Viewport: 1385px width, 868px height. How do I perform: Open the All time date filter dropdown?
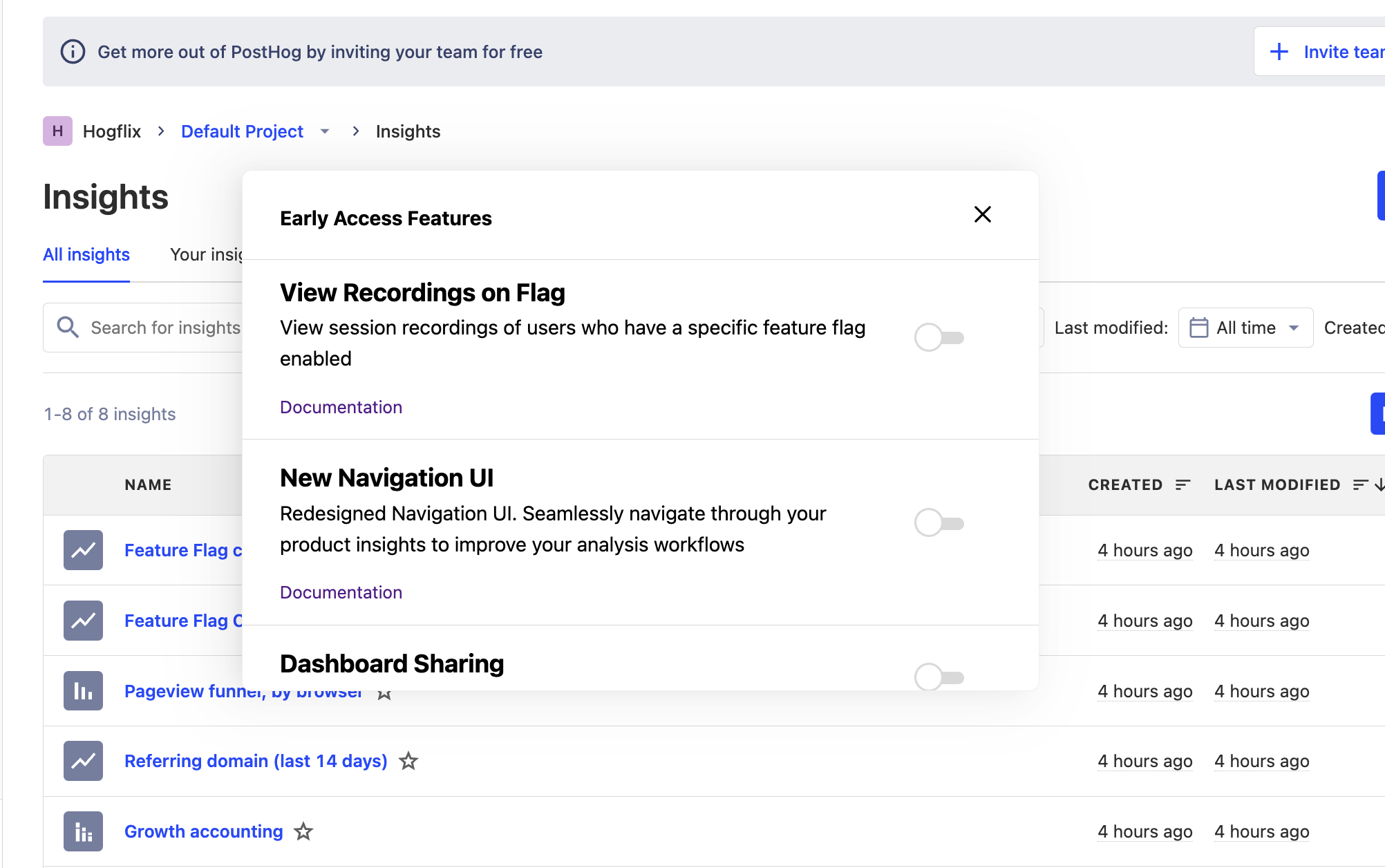(1244, 327)
